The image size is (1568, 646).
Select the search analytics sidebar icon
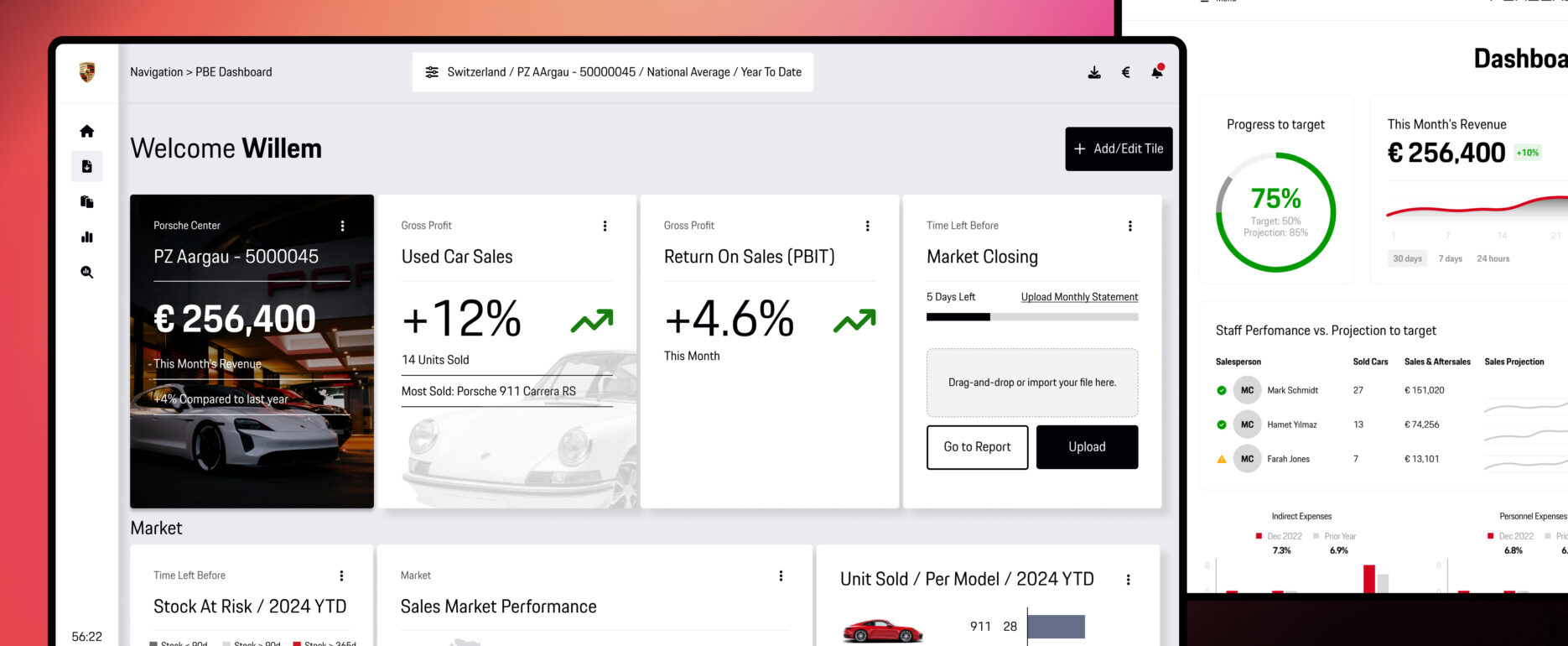[86, 272]
